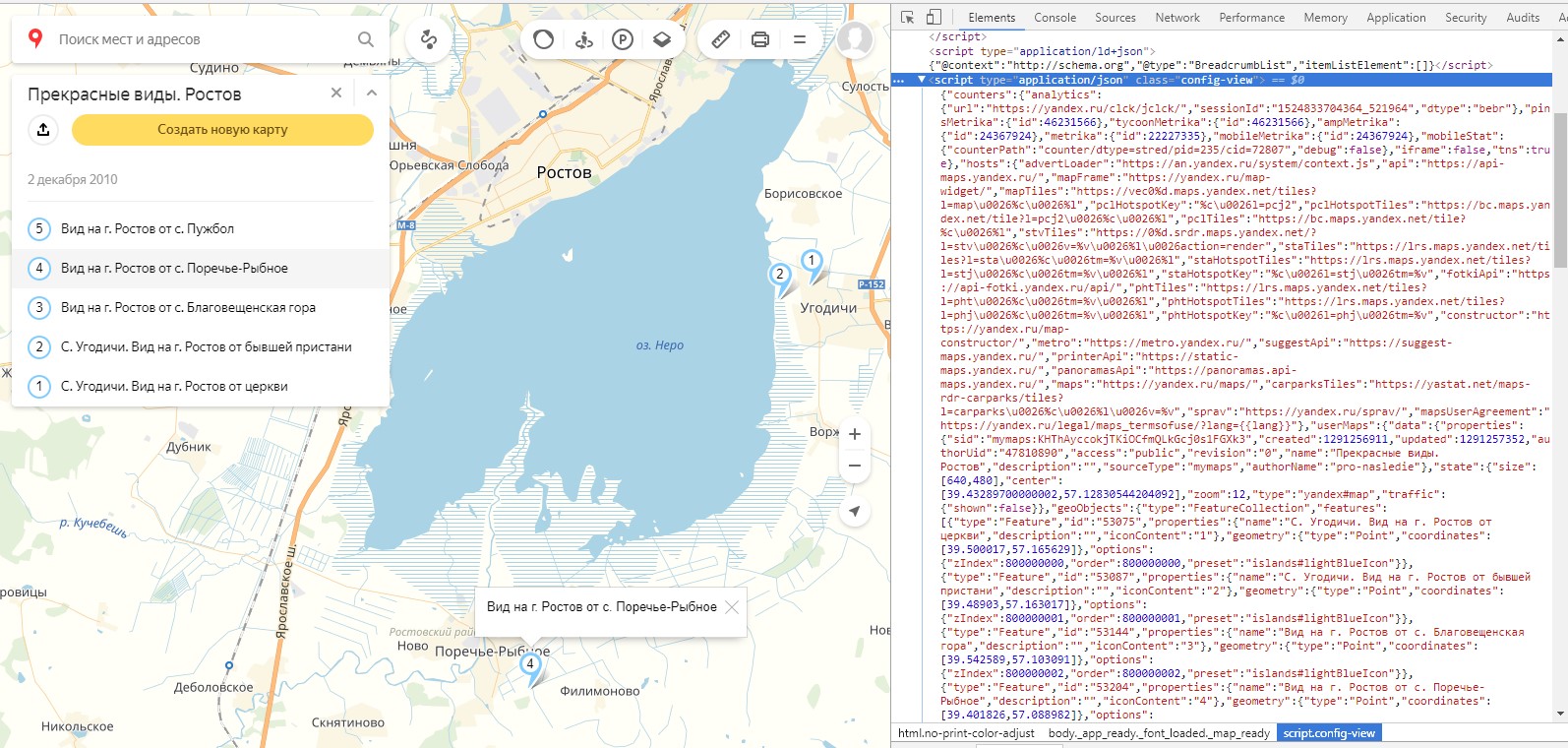Image resolution: width=1568 pixels, height=748 pixels.
Task: Zoom in the map with plus button
Action: click(855, 434)
